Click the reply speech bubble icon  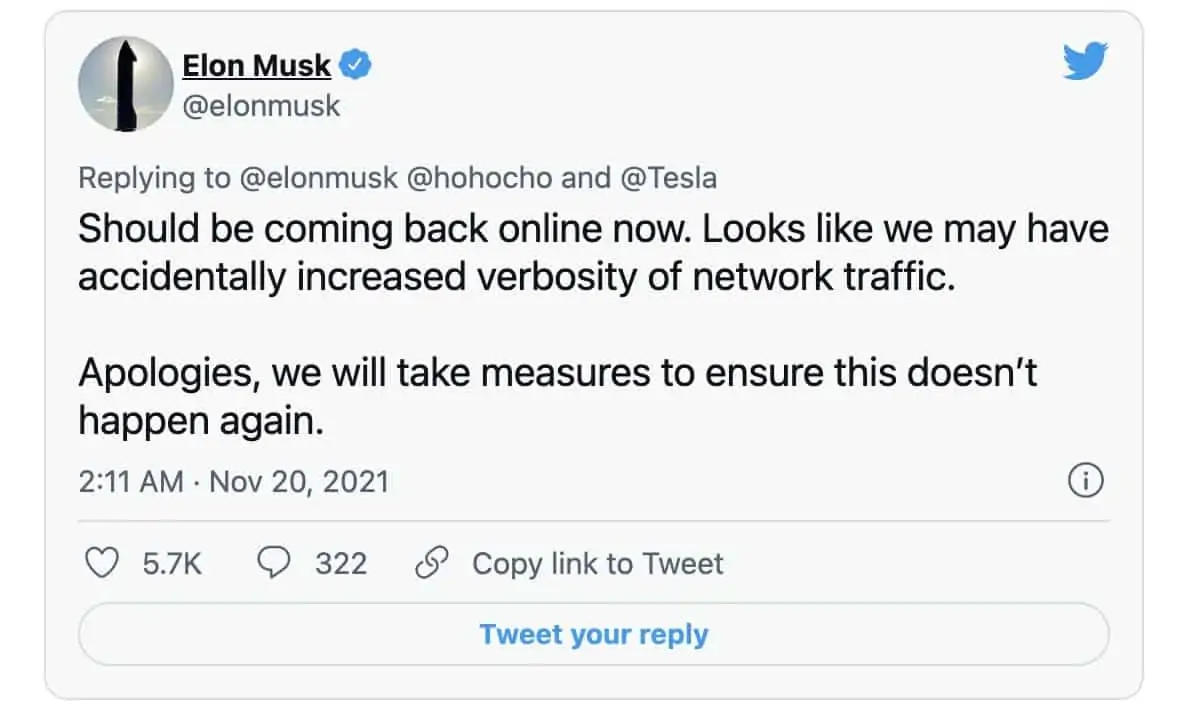(274, 564)
